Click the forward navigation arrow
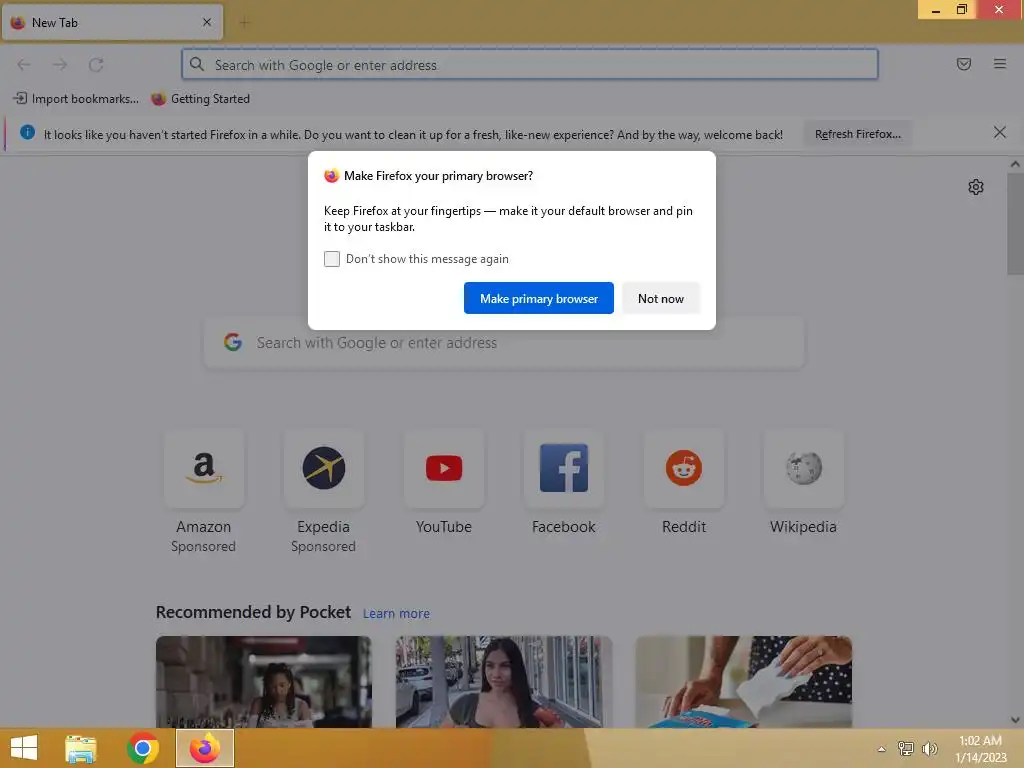Image resolution: width=1024 pixels, height=768 pixels. click(60, 65)
